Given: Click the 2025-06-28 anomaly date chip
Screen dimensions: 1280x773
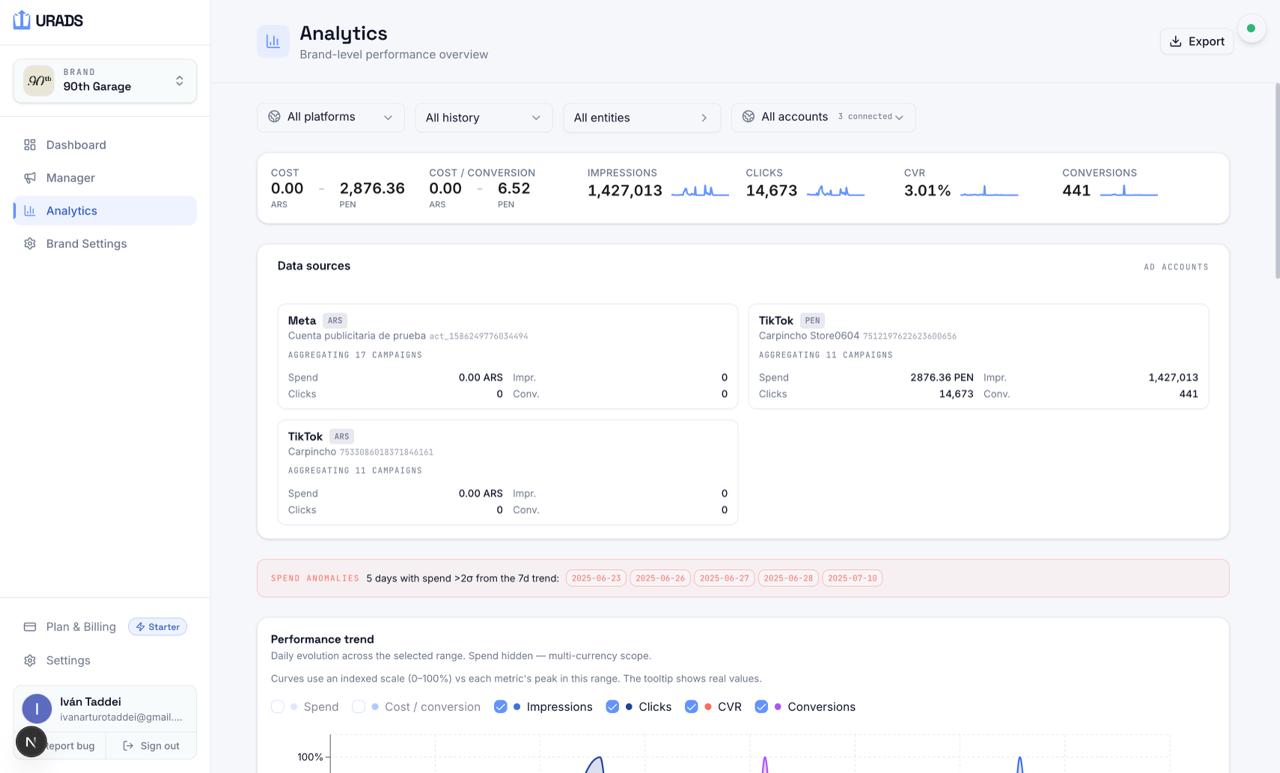Looking at the screenshot, I should pos(788,578).
